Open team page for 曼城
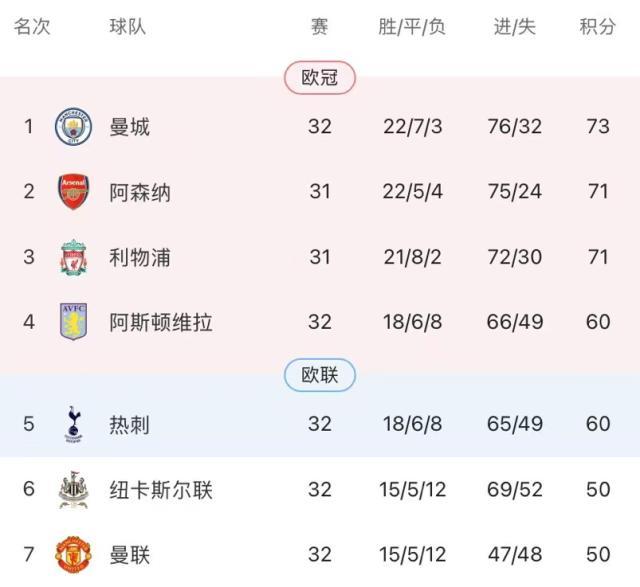640x587 pixels. [130, 127]
